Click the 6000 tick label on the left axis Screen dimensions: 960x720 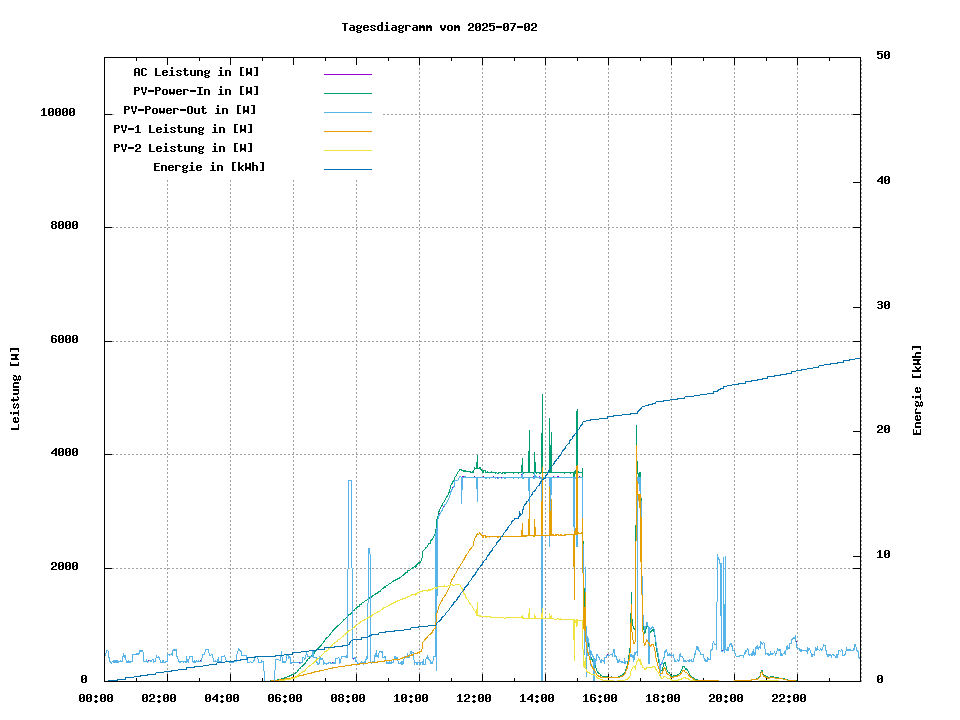point(64,340)
